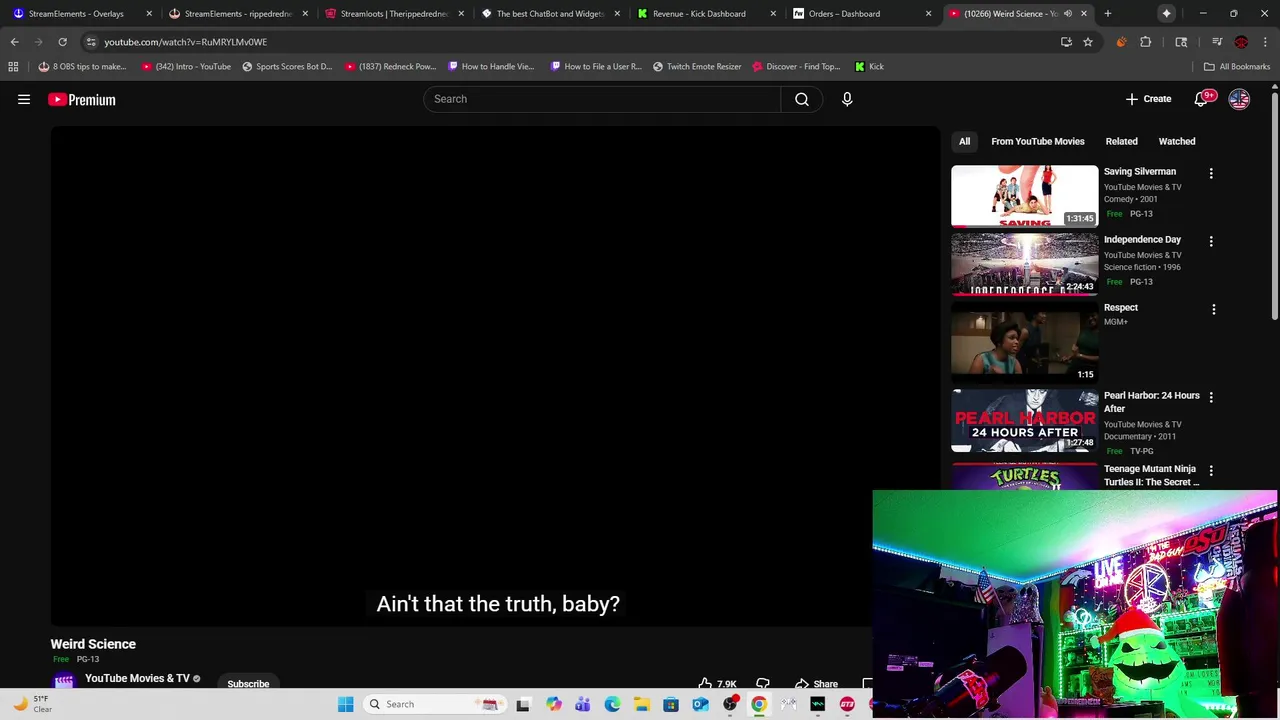
Task: Open YouTube notifications bell
Action: [x=1201, y=99]
